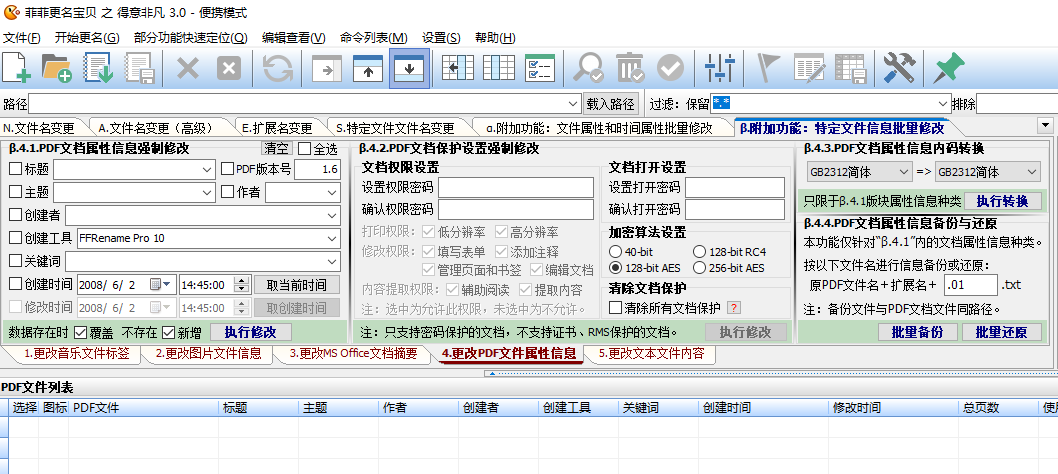
Task: Click the 批量备份 button
Action: click(917, 332)
